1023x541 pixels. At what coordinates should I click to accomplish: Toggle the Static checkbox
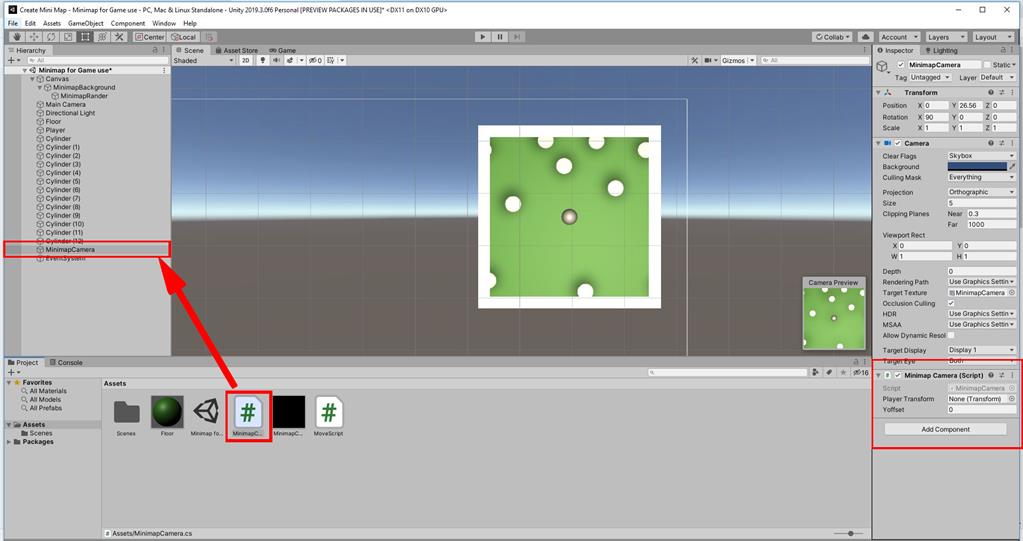coord(986,65)
